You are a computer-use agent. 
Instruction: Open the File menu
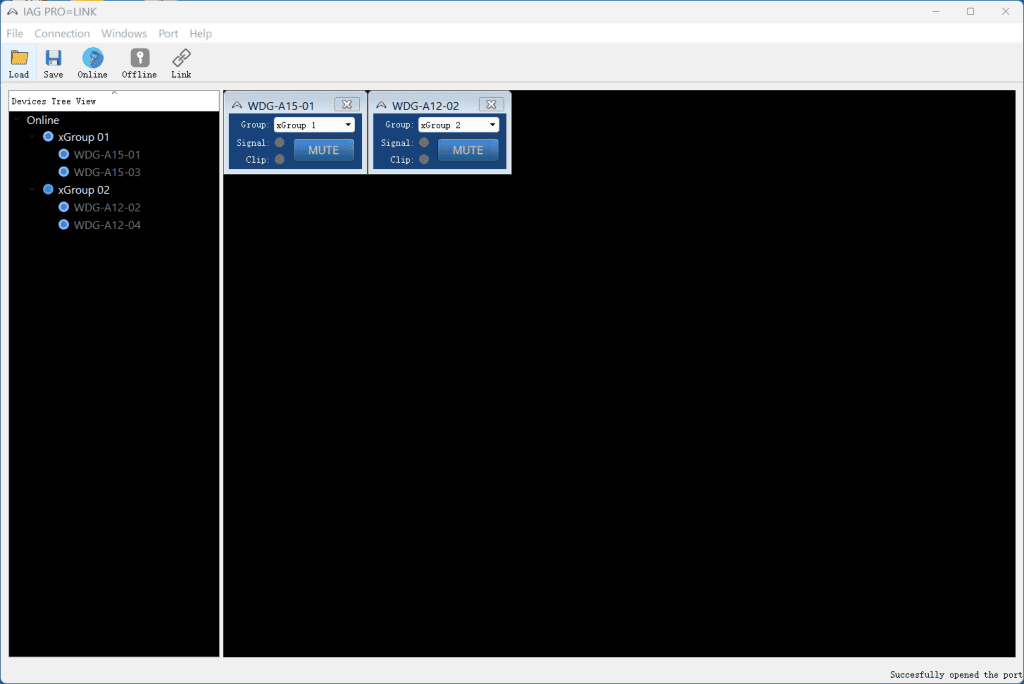14,33
